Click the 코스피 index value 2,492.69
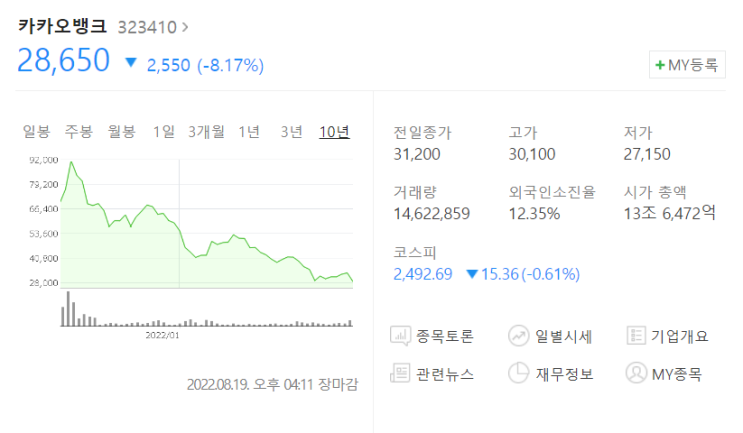Viewport: 743px width, 433px height. (x=423, y=274)
